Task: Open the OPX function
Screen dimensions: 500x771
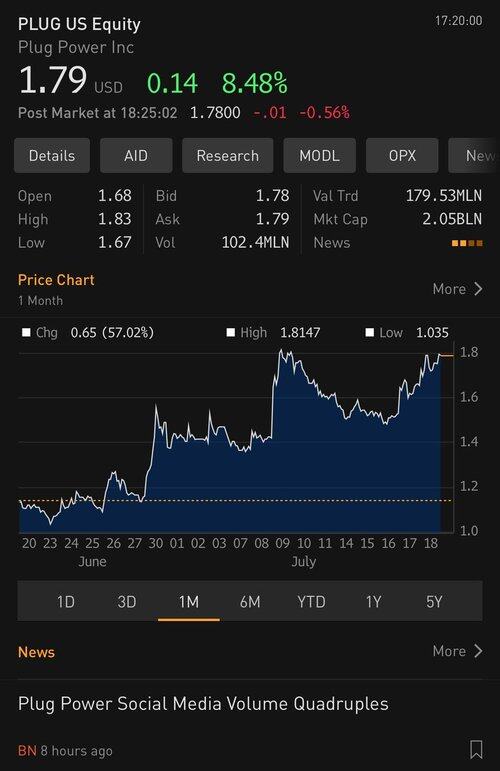Action: 402,155
